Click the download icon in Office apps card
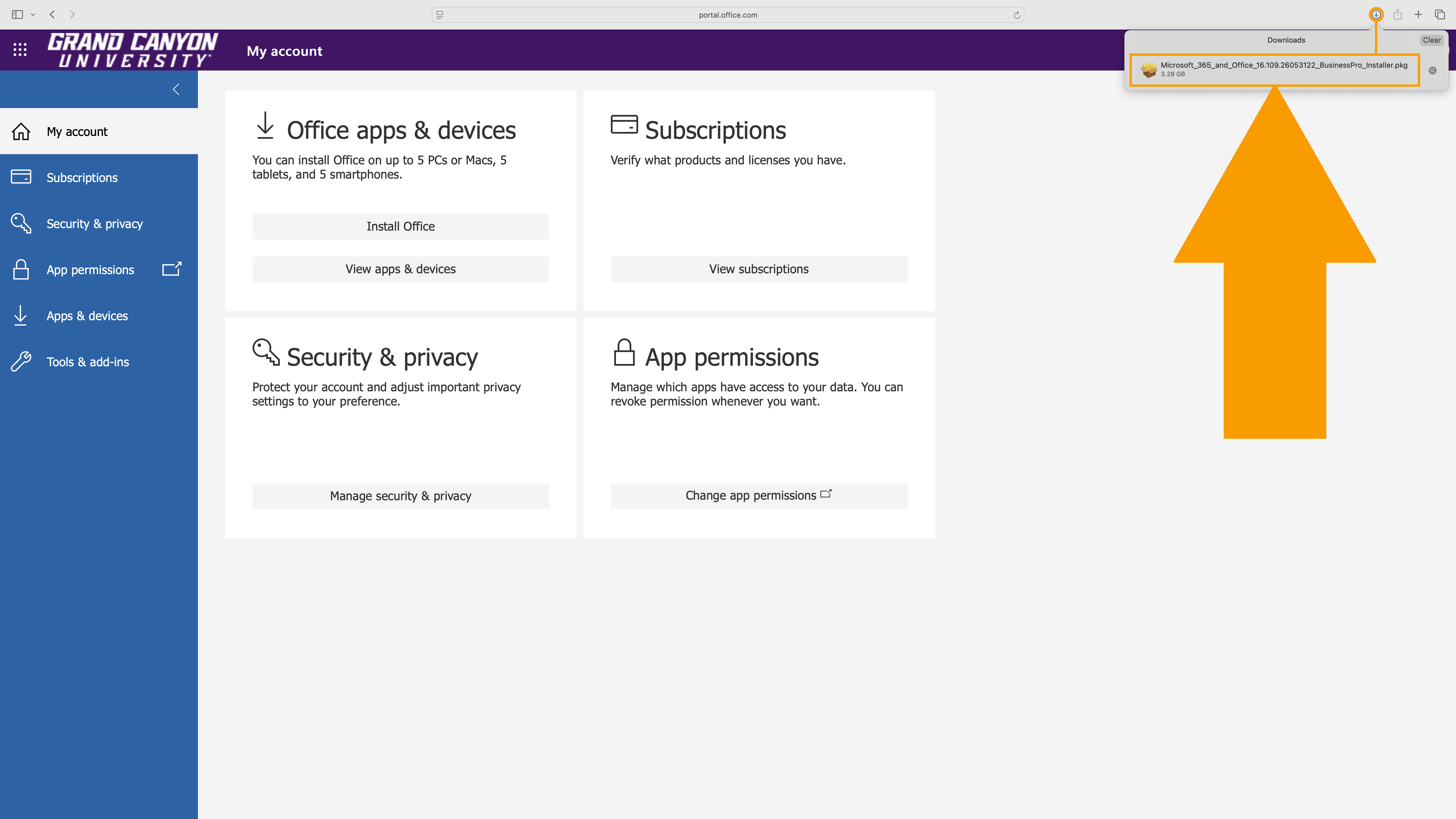Viewport: 1456px width, 819px height. pyautogui.click(x=265, y=125)
